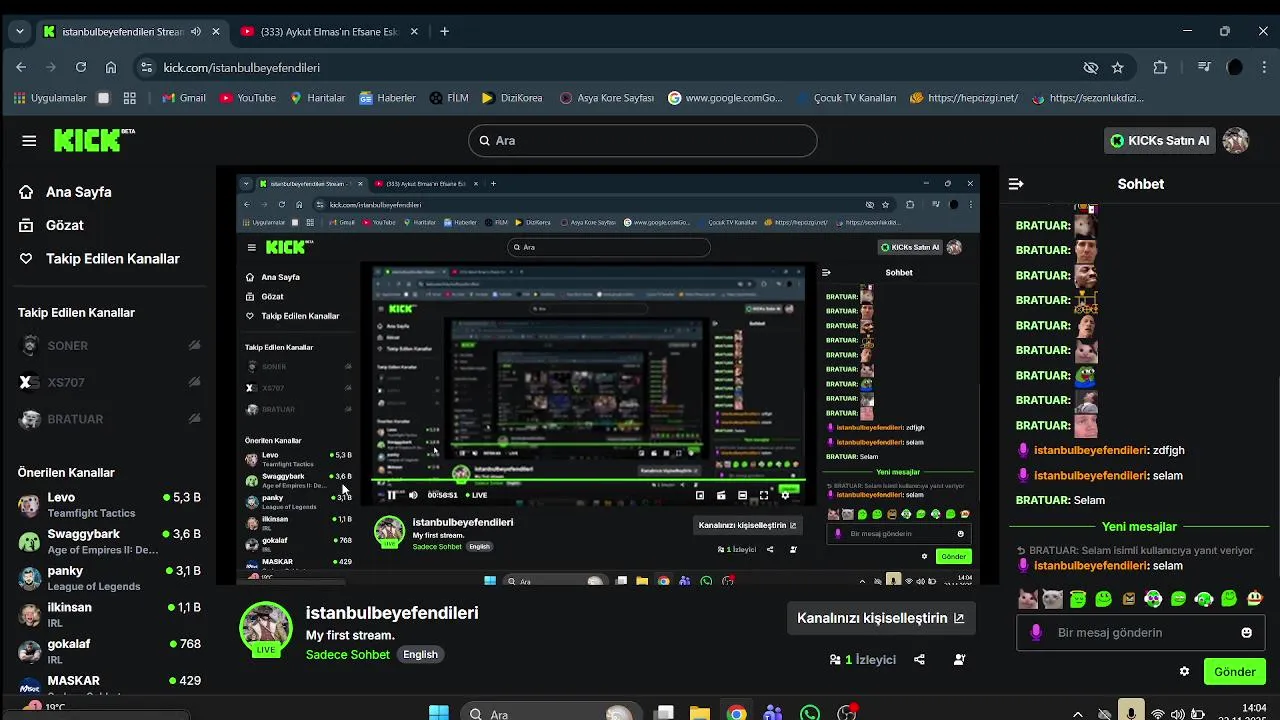
Task: Open Gözat browse page
Action: tap(64, 225)
